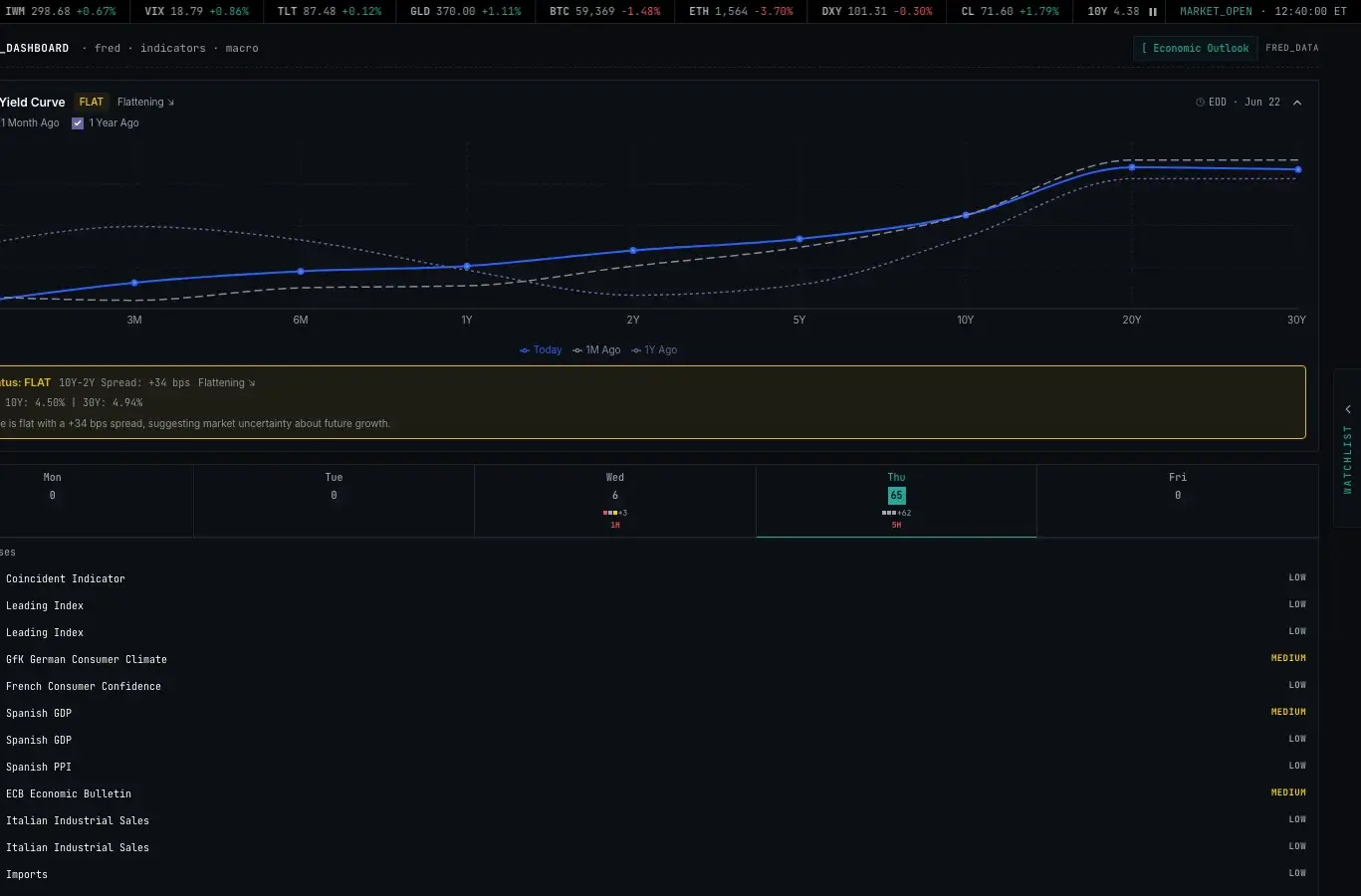Click the GLD ticker quote
Image resolution: width=1361 pixels, height=896 pixels.
tap(465, 12)
